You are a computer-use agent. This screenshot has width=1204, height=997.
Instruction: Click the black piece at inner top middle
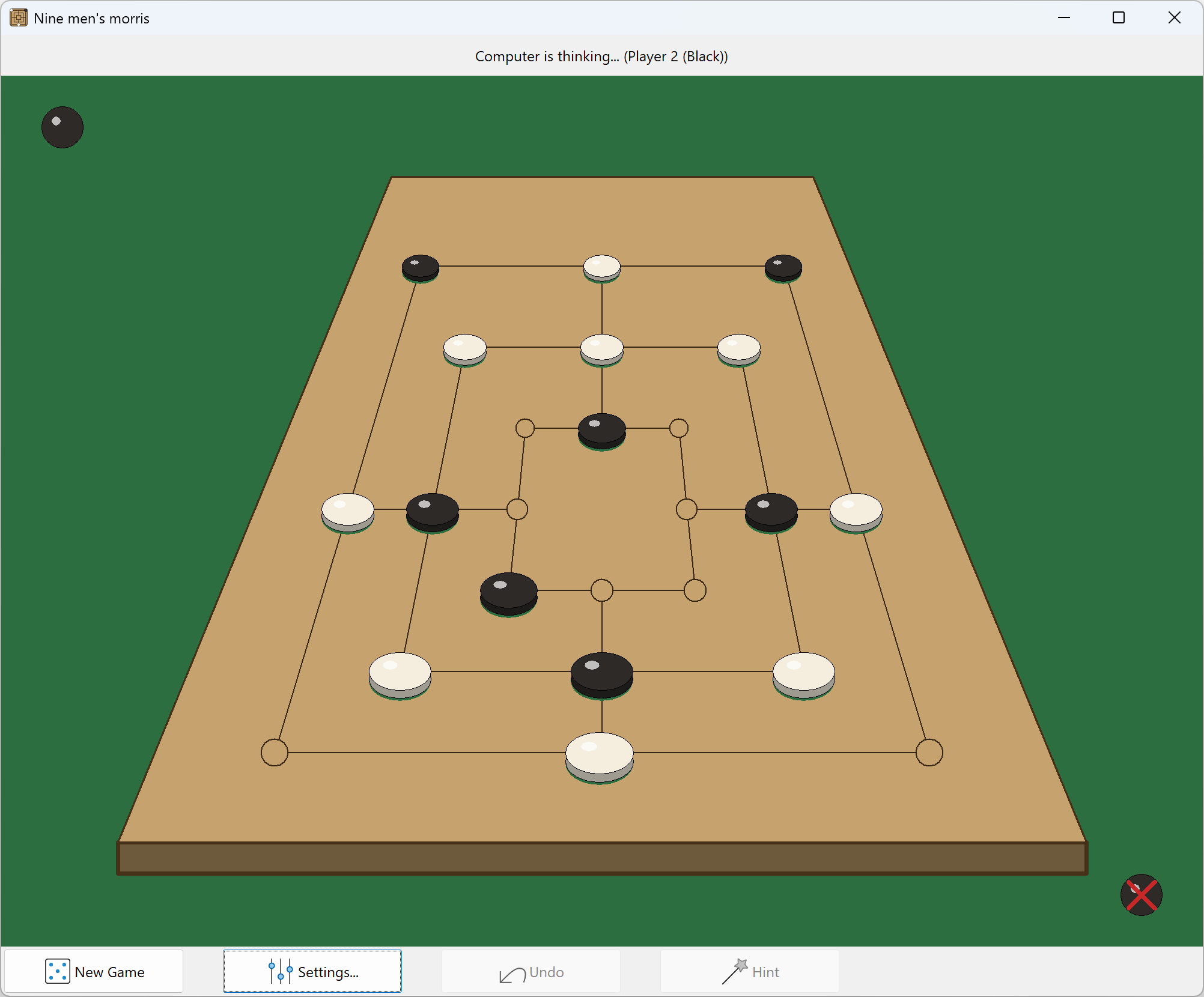point(602,431)
